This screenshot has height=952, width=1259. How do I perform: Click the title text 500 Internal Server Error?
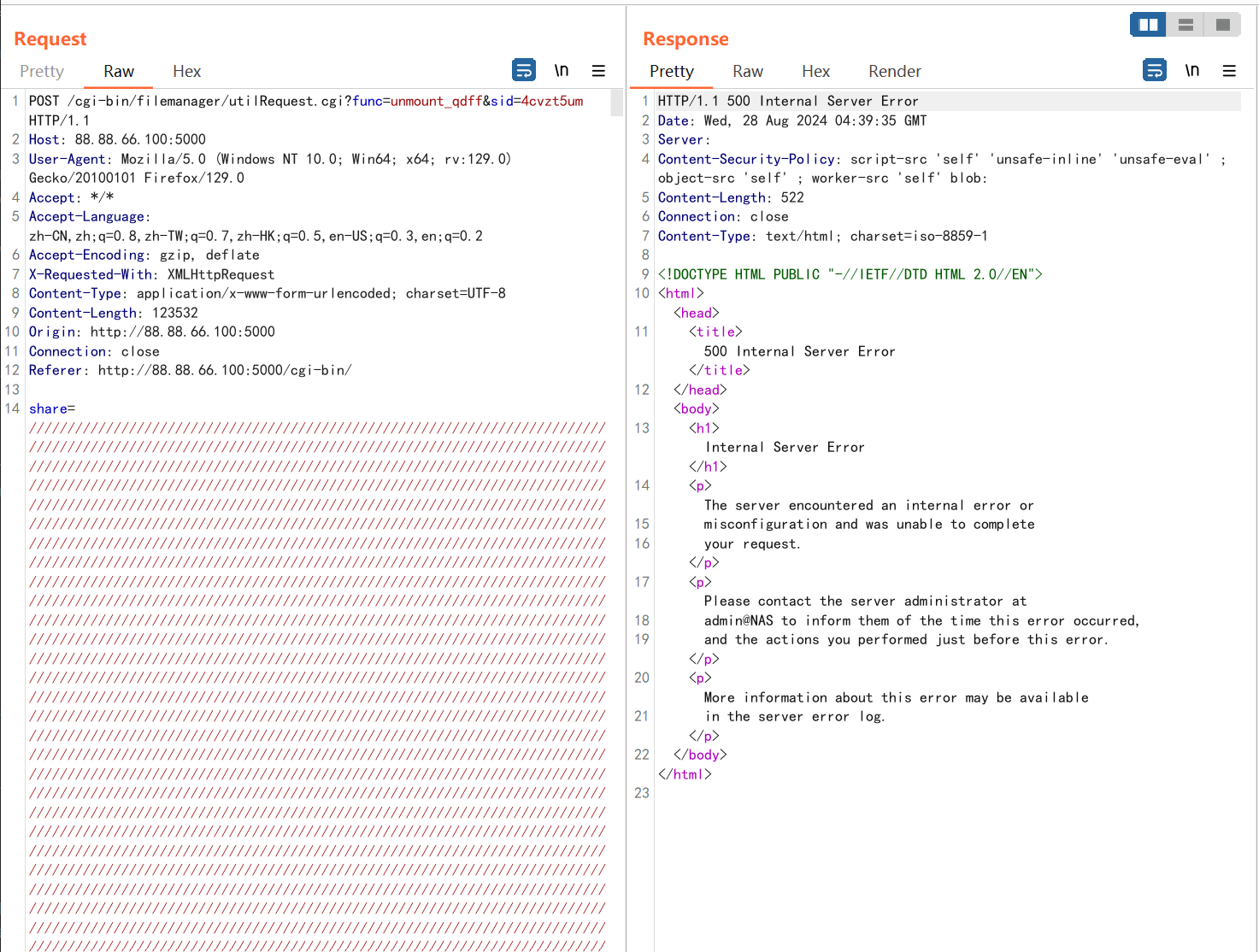click(x=800, y=351)
